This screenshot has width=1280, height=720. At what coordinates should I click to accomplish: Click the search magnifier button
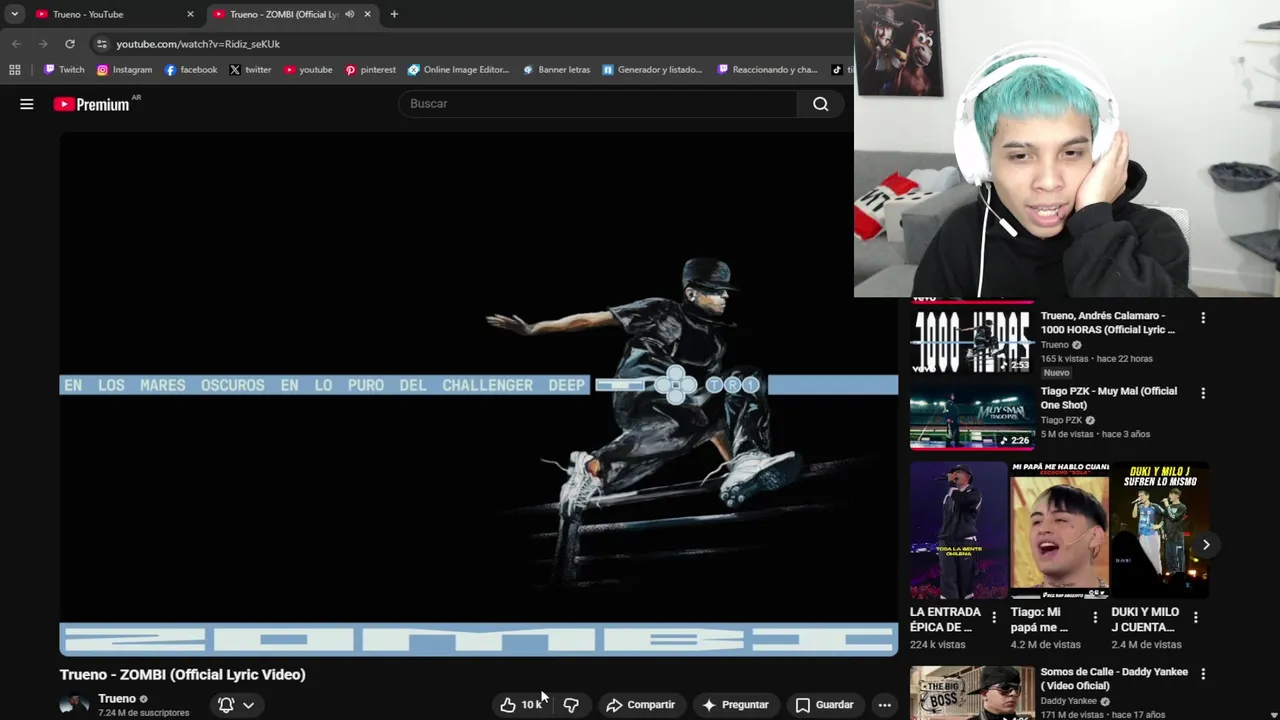pyautogui.click(x=820, y=104)
